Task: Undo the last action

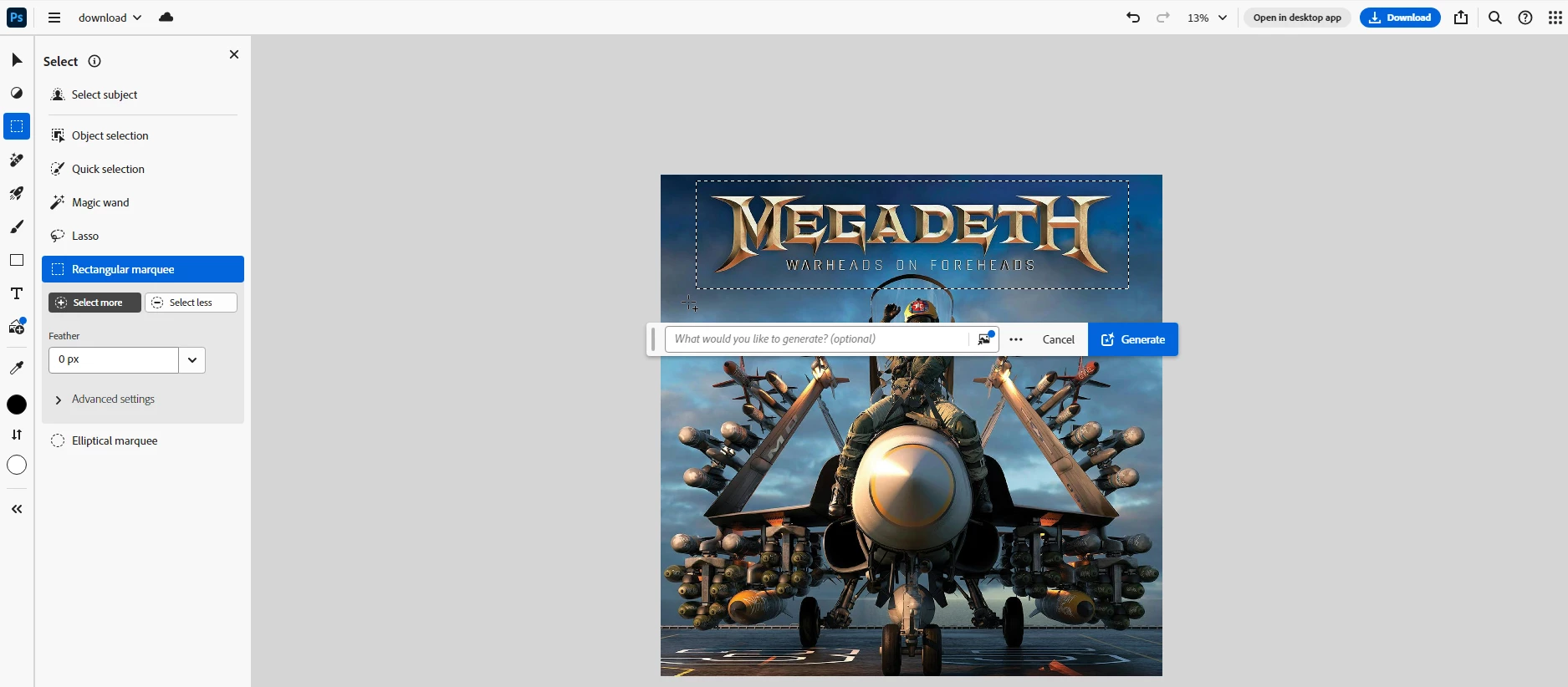Action: coord(1133,18)
